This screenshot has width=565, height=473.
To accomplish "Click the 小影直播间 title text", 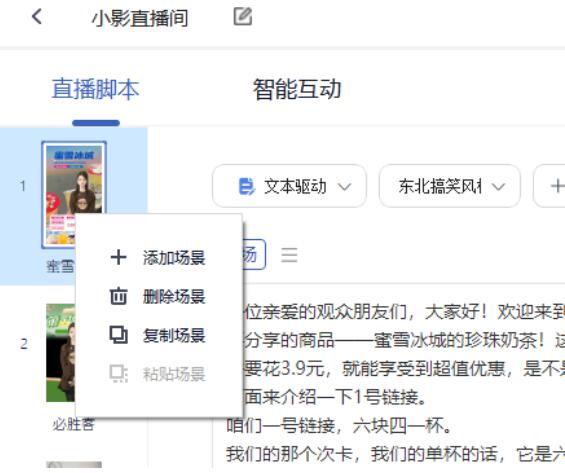I will pyautogui.click(x=140, y=18).
